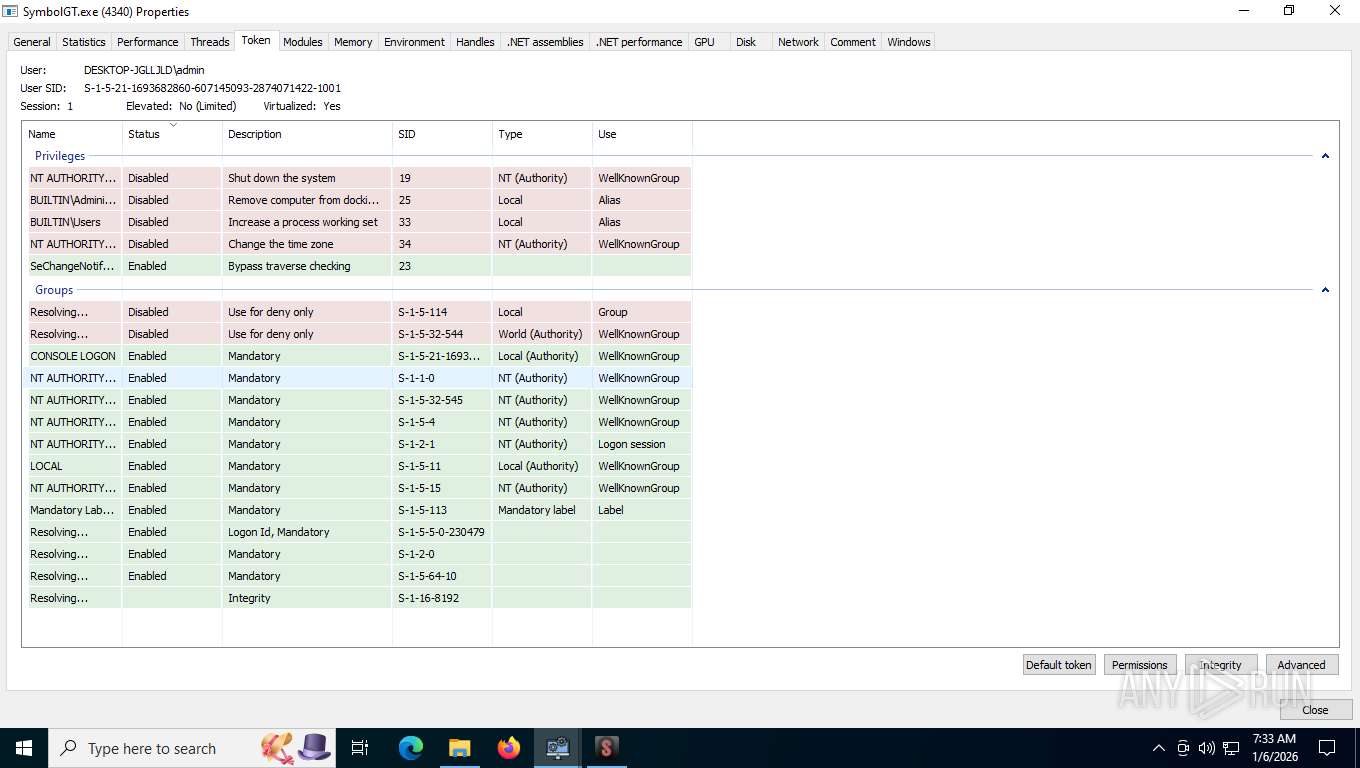Open the network status tray icon
1360x768 pixels.
1231,748
